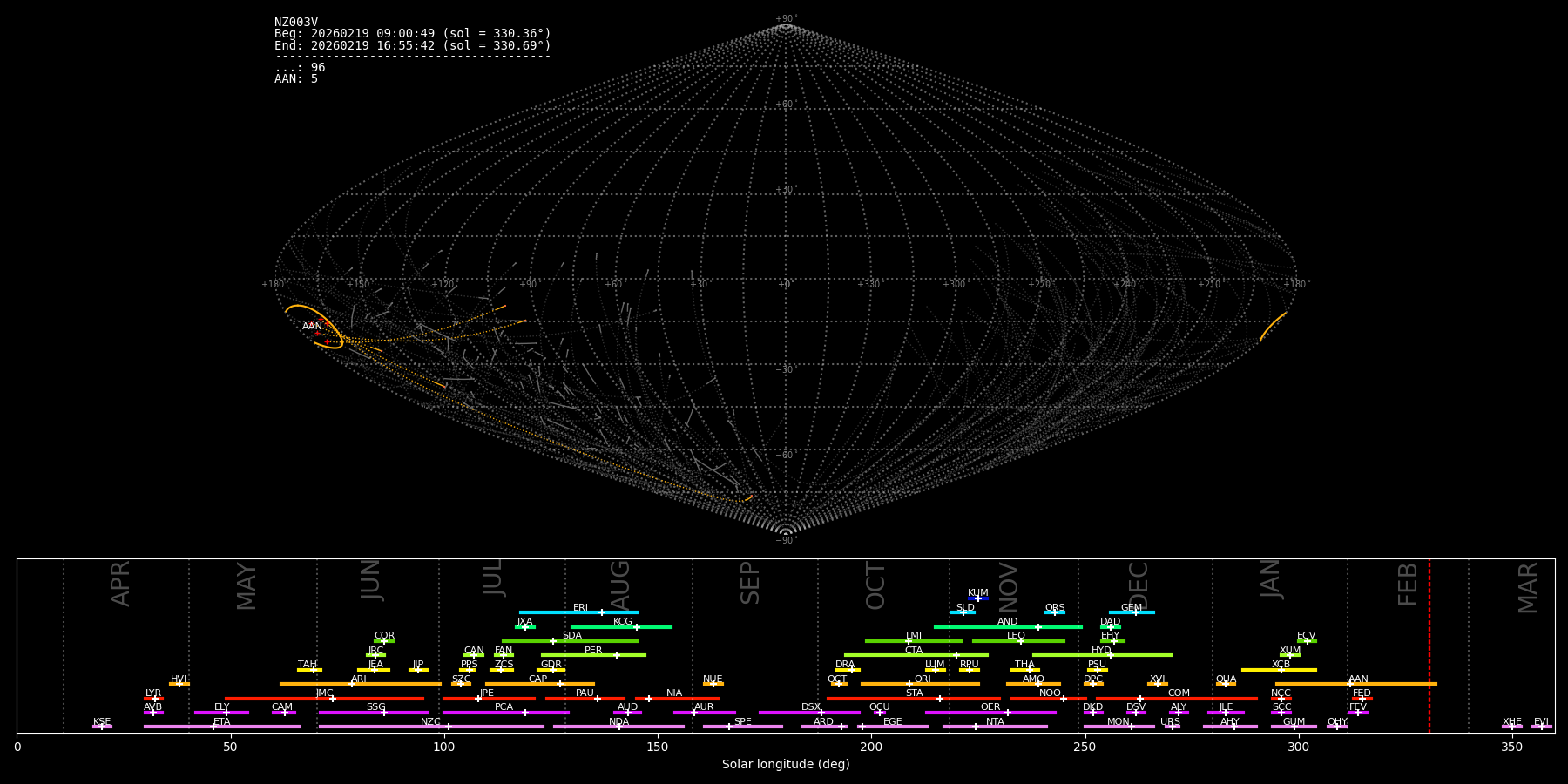
Task: Click the 'Solar longitude (deg)' axis title
Action: tap(786, 765)
